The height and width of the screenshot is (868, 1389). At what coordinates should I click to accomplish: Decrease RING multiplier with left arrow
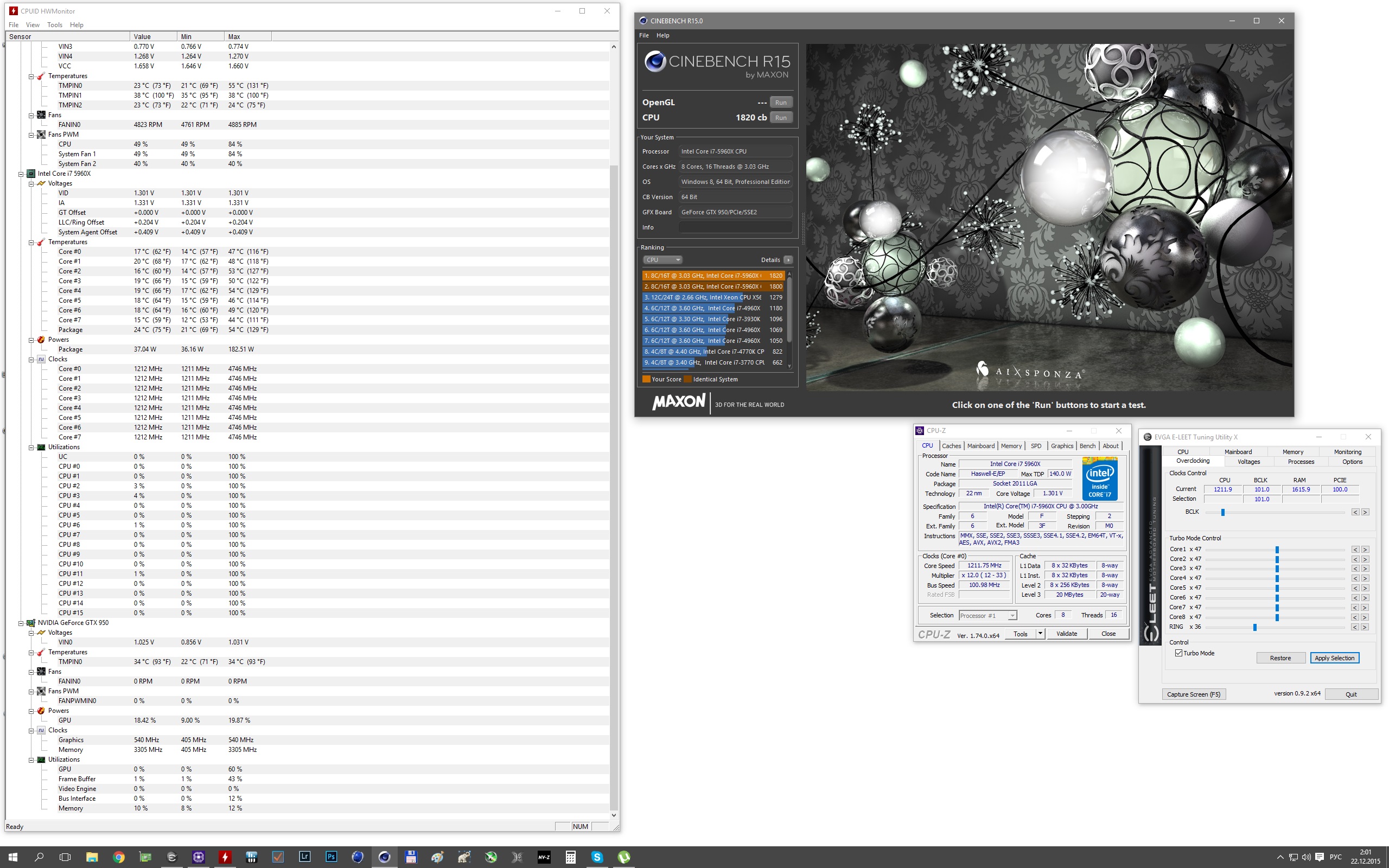coord(1355,627)
